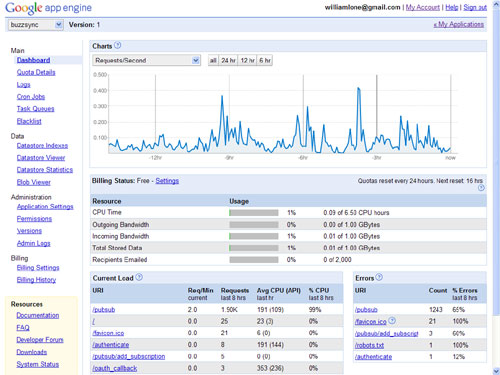Open the Current Load help icon
500x375 pixels.
139,277
